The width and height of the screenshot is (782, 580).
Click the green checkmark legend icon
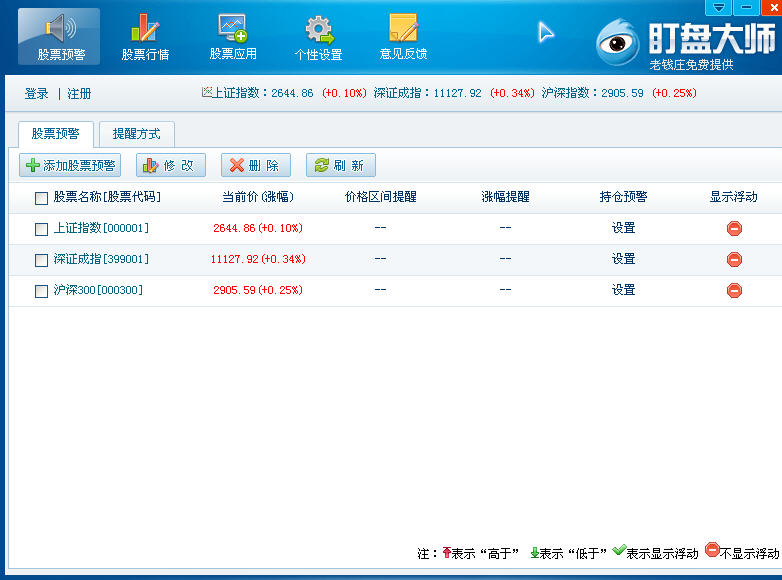[619, 550]
